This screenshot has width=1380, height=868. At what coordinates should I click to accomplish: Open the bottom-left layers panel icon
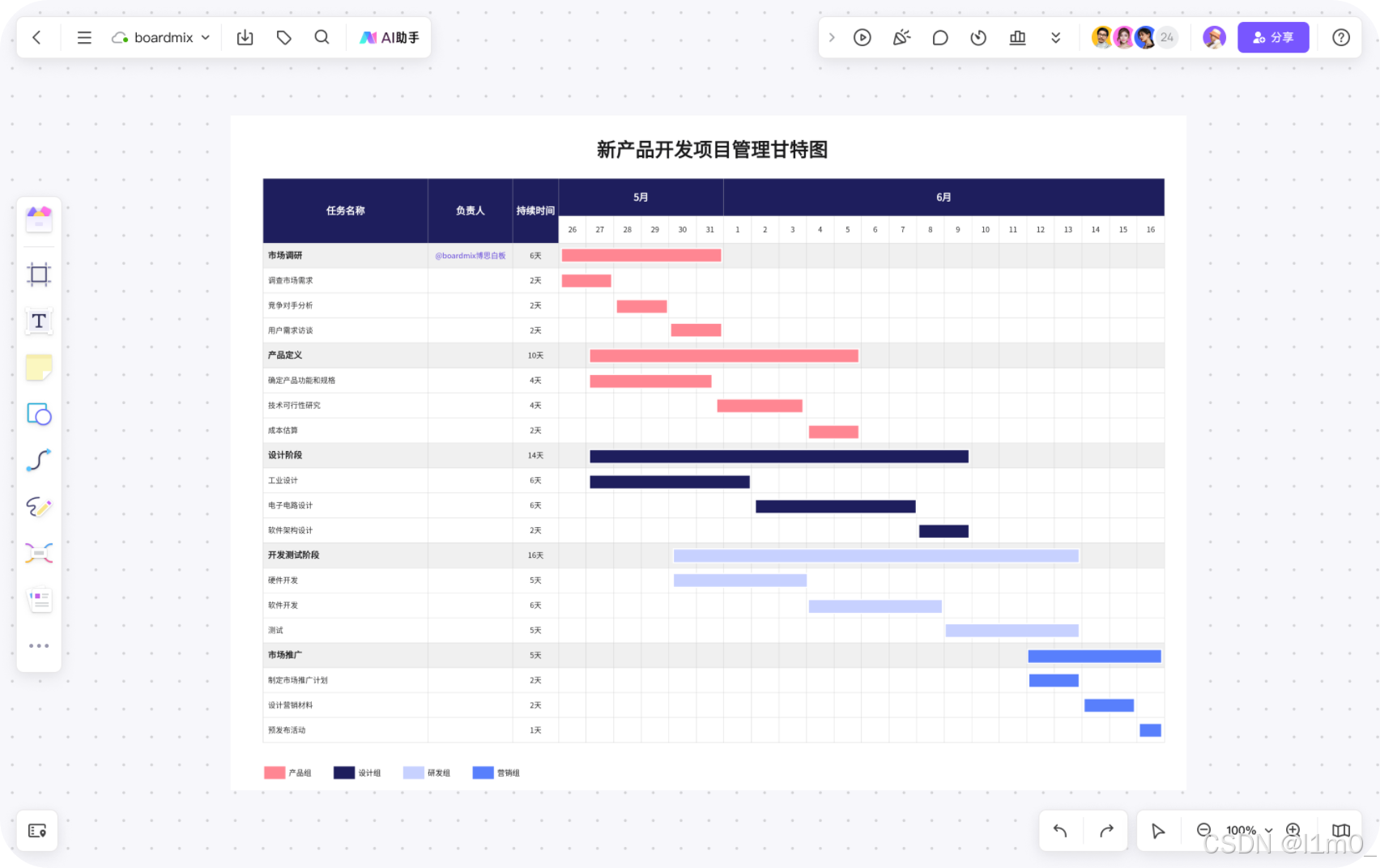(37, 831)
